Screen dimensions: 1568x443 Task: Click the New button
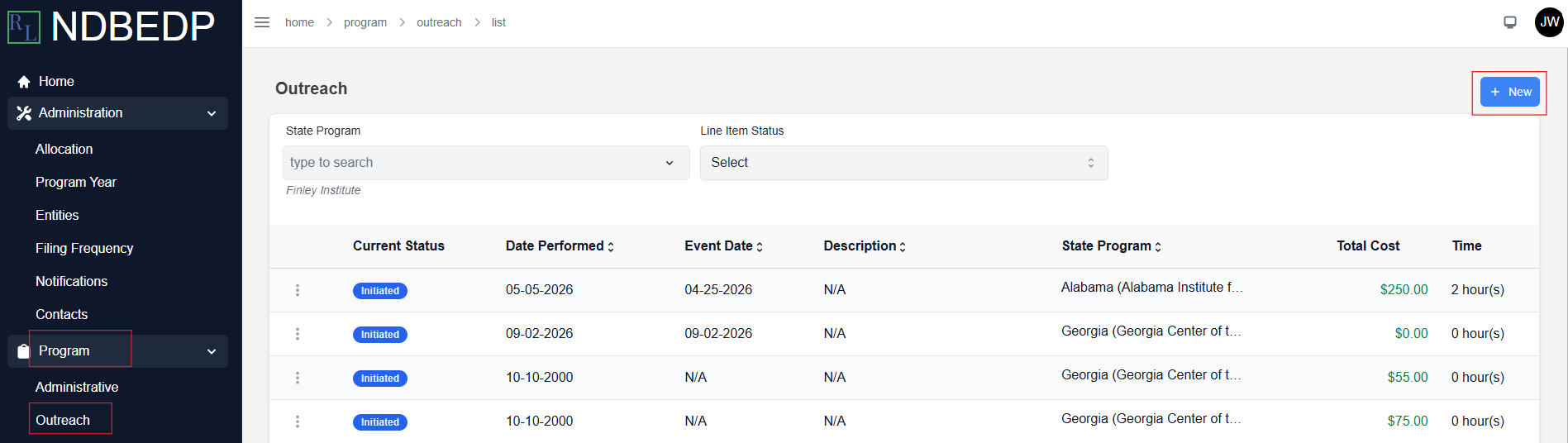point(1509,92)
